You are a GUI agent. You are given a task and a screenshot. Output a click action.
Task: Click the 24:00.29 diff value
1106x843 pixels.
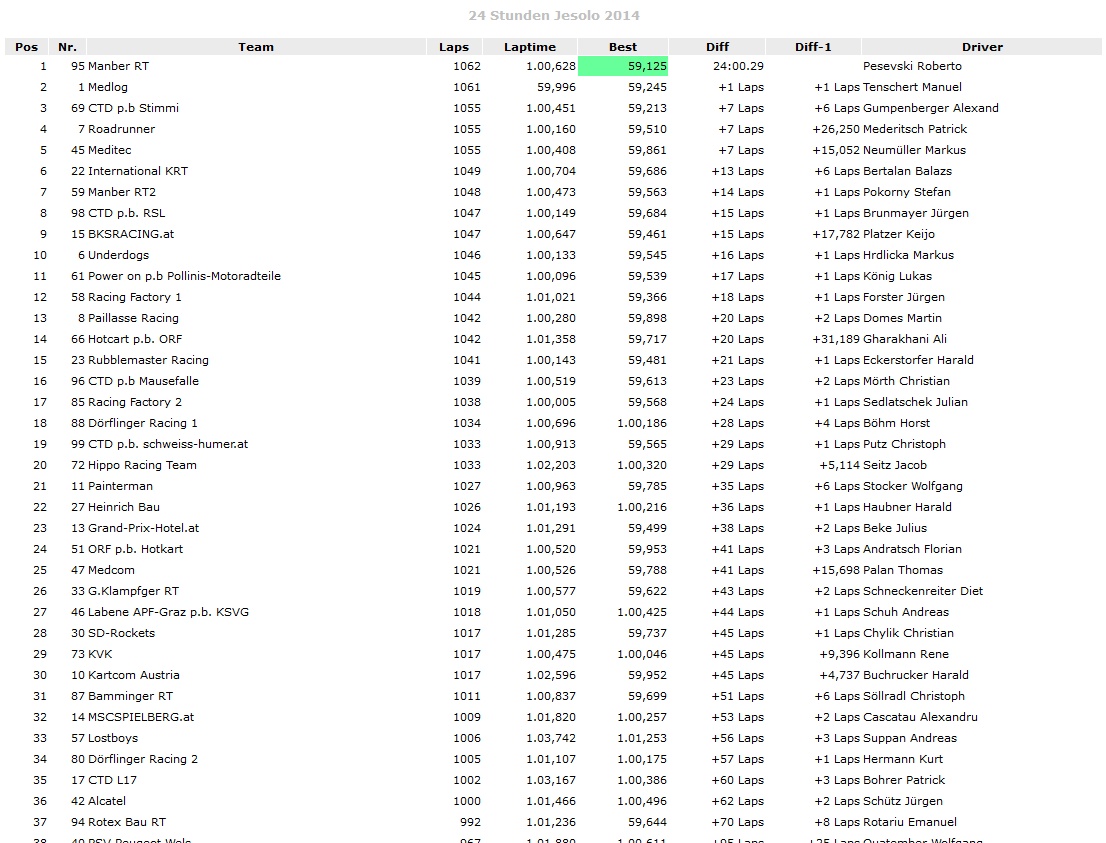pyautogui.click(x=738, y=66)
